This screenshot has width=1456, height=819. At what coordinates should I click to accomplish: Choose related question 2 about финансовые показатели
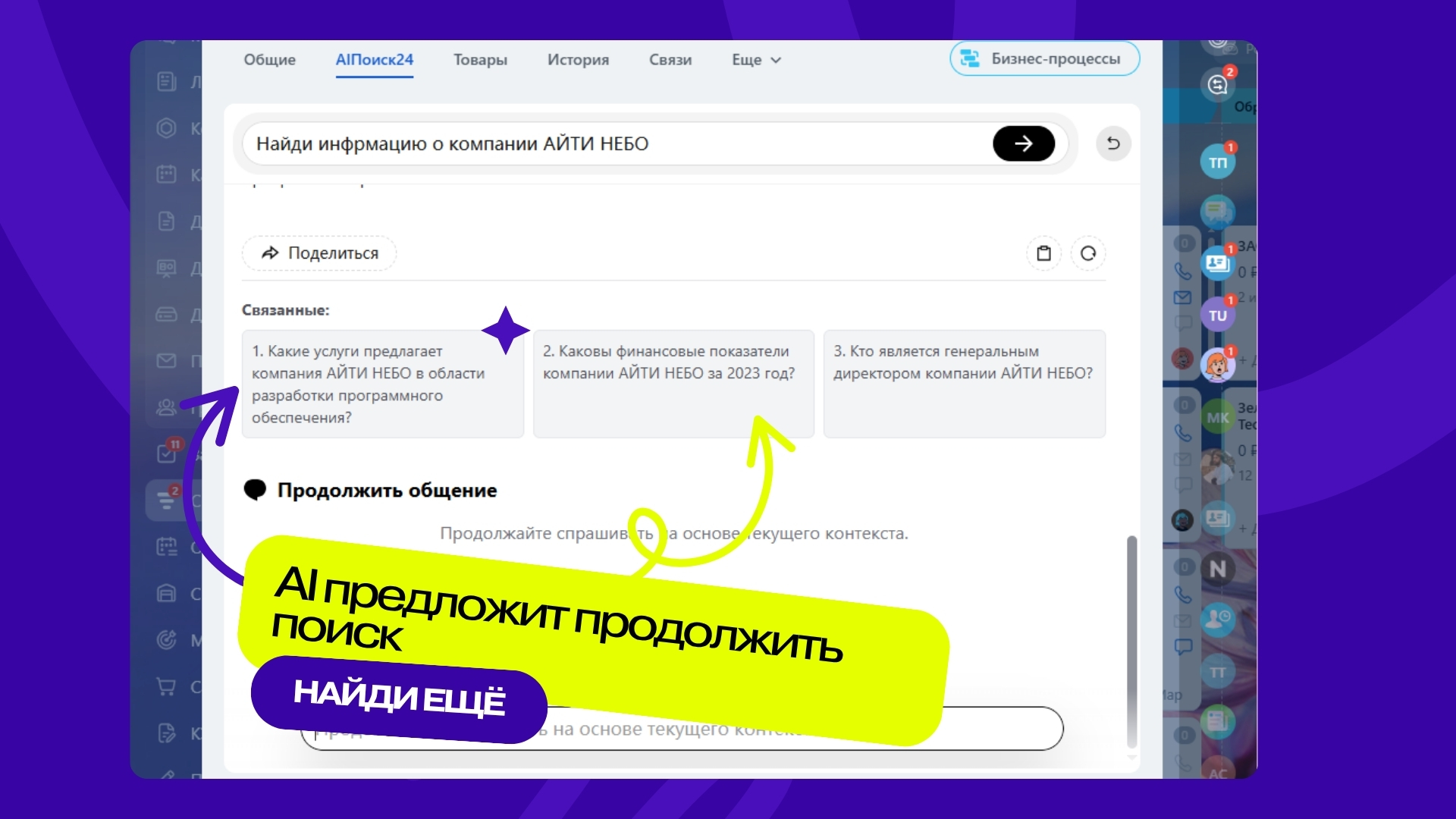pos(673,384)
